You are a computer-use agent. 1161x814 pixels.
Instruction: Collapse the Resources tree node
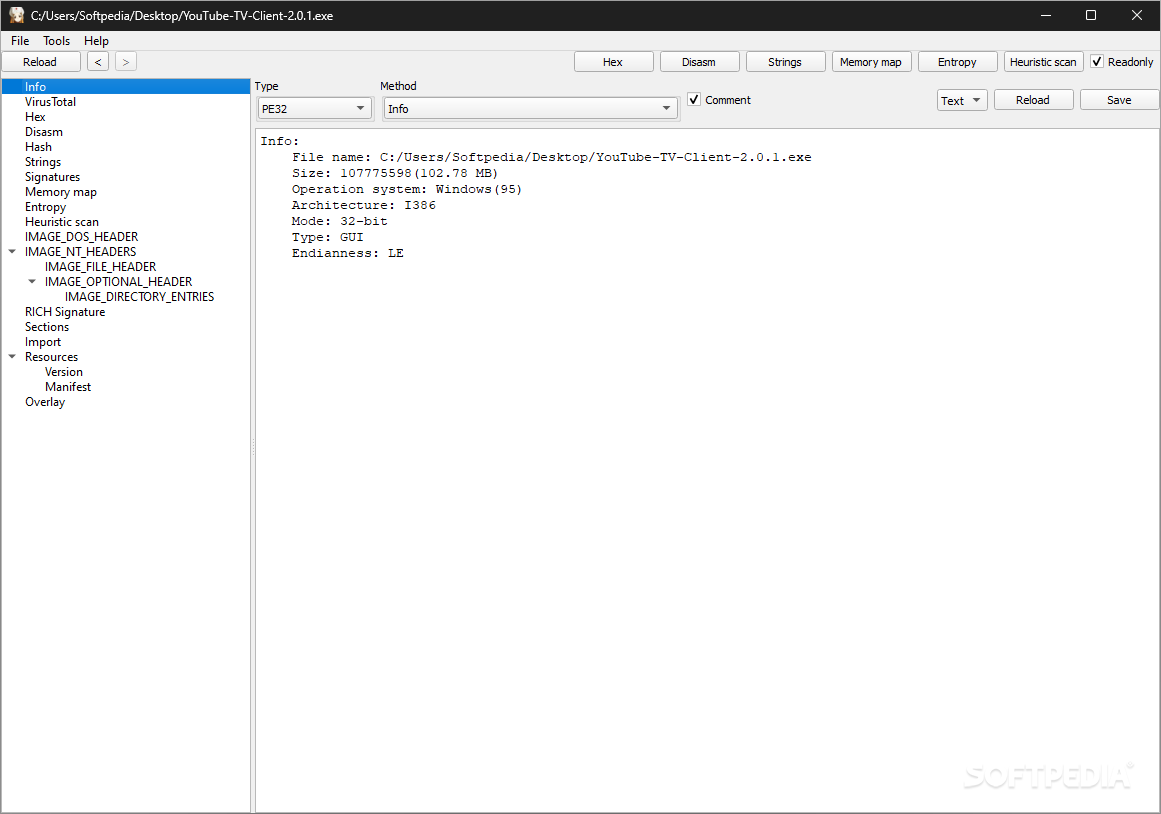coord(12,357)
